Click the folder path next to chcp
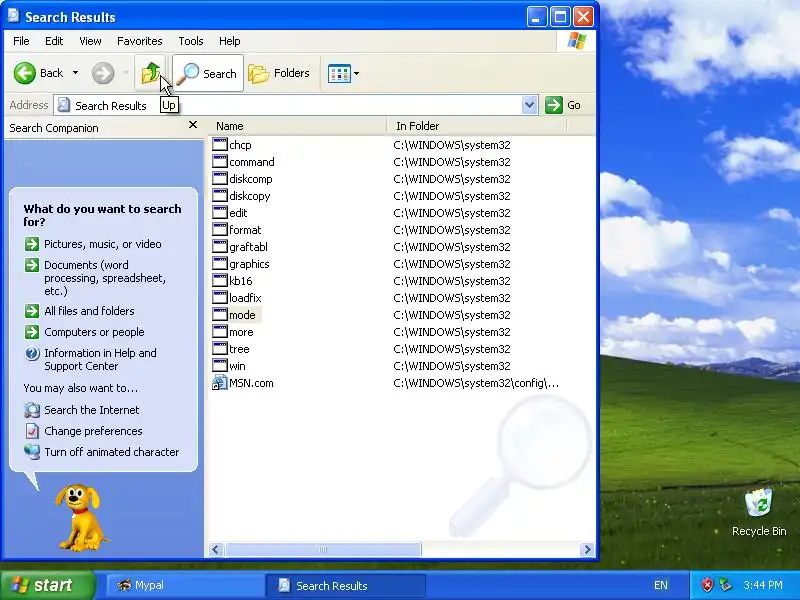This screenshot has width=800, height=600. coord(452,145)
